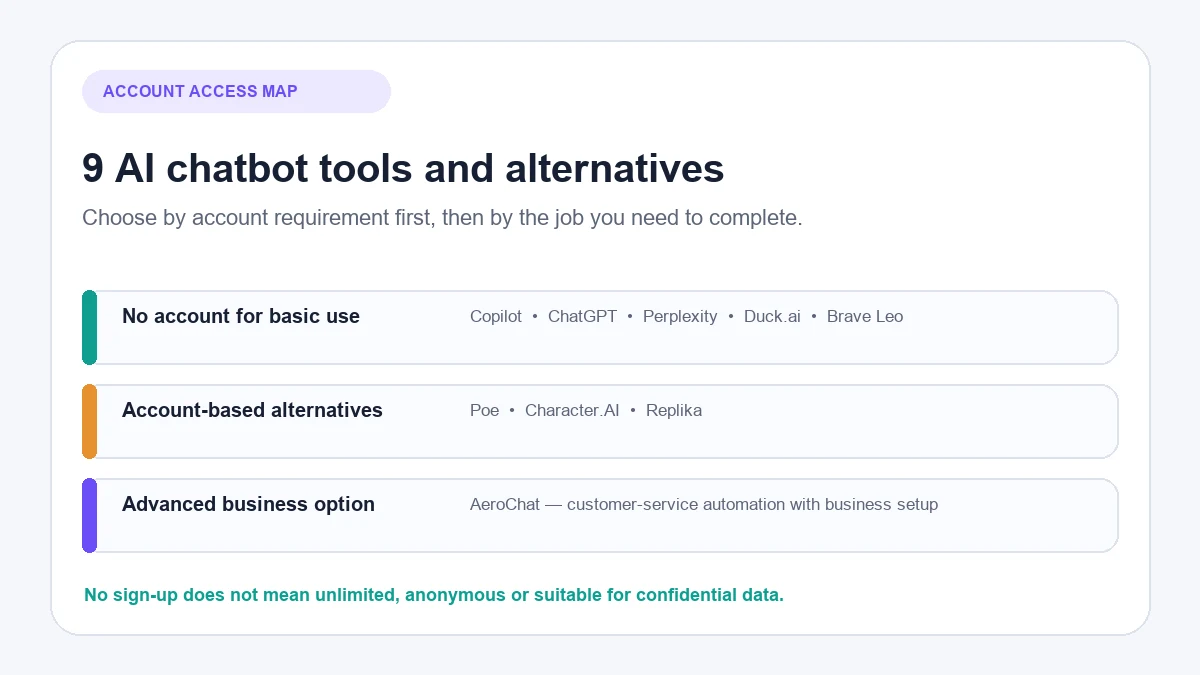The width and height of the screenshot is (1200, 675).
Task: Select the heading '9 AI chatbot tools and alternatives'
Action: (x=403, y=168)
